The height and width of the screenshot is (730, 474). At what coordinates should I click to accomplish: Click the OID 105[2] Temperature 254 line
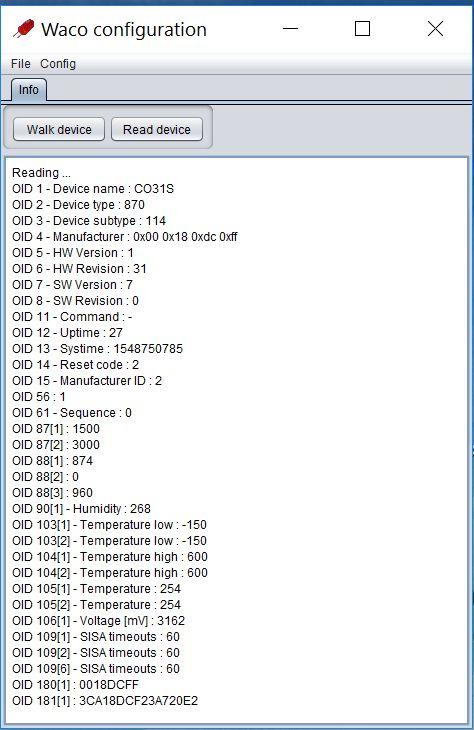click(x=96, y=605)
